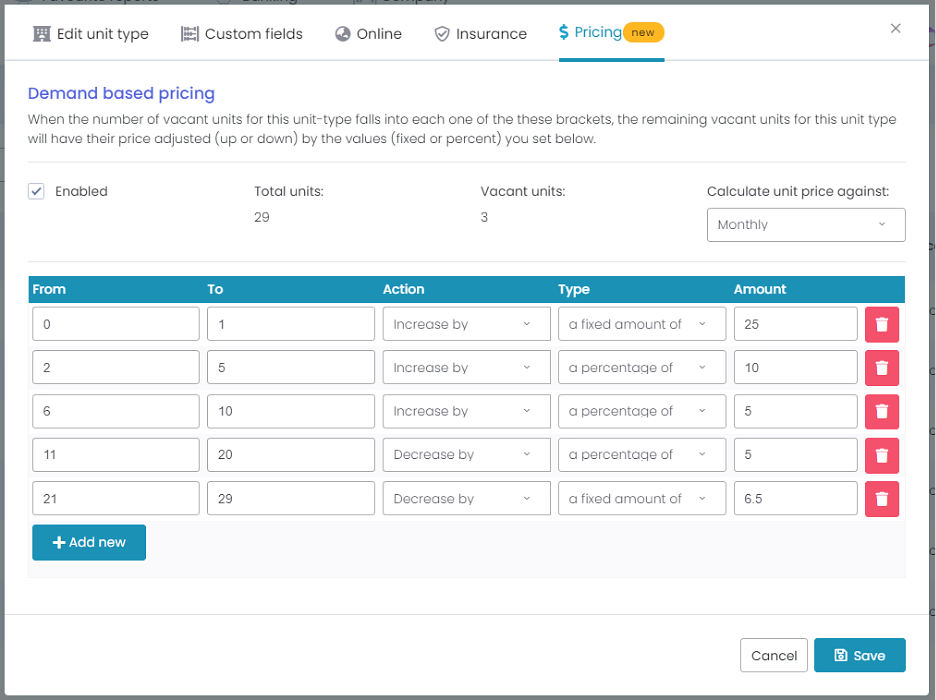The height and width of the screenshot is (700, 936).
Task: Click the To field containing 20
Action: [x=291, y=455]
